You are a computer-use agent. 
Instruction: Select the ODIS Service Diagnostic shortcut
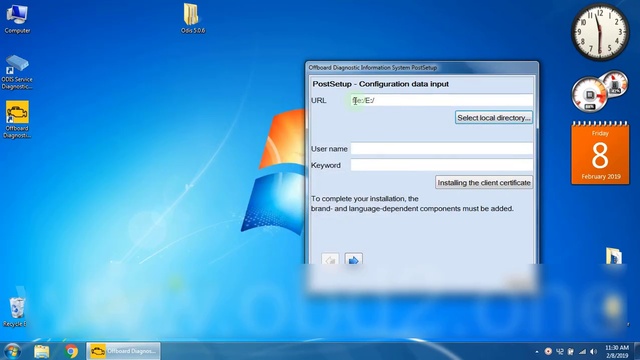coord(17,72)
